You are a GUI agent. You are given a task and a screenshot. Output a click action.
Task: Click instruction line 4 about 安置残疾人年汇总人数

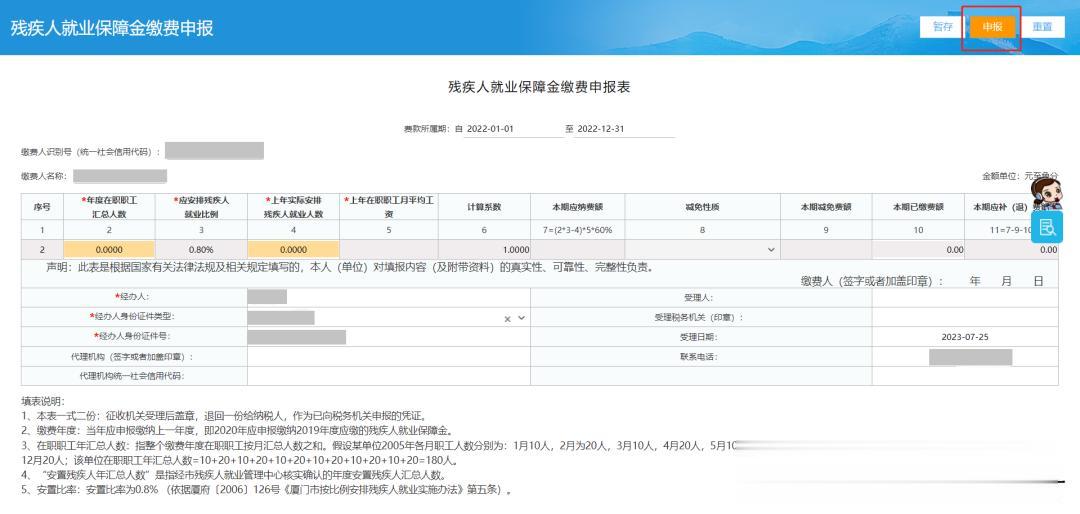(233, 475)
